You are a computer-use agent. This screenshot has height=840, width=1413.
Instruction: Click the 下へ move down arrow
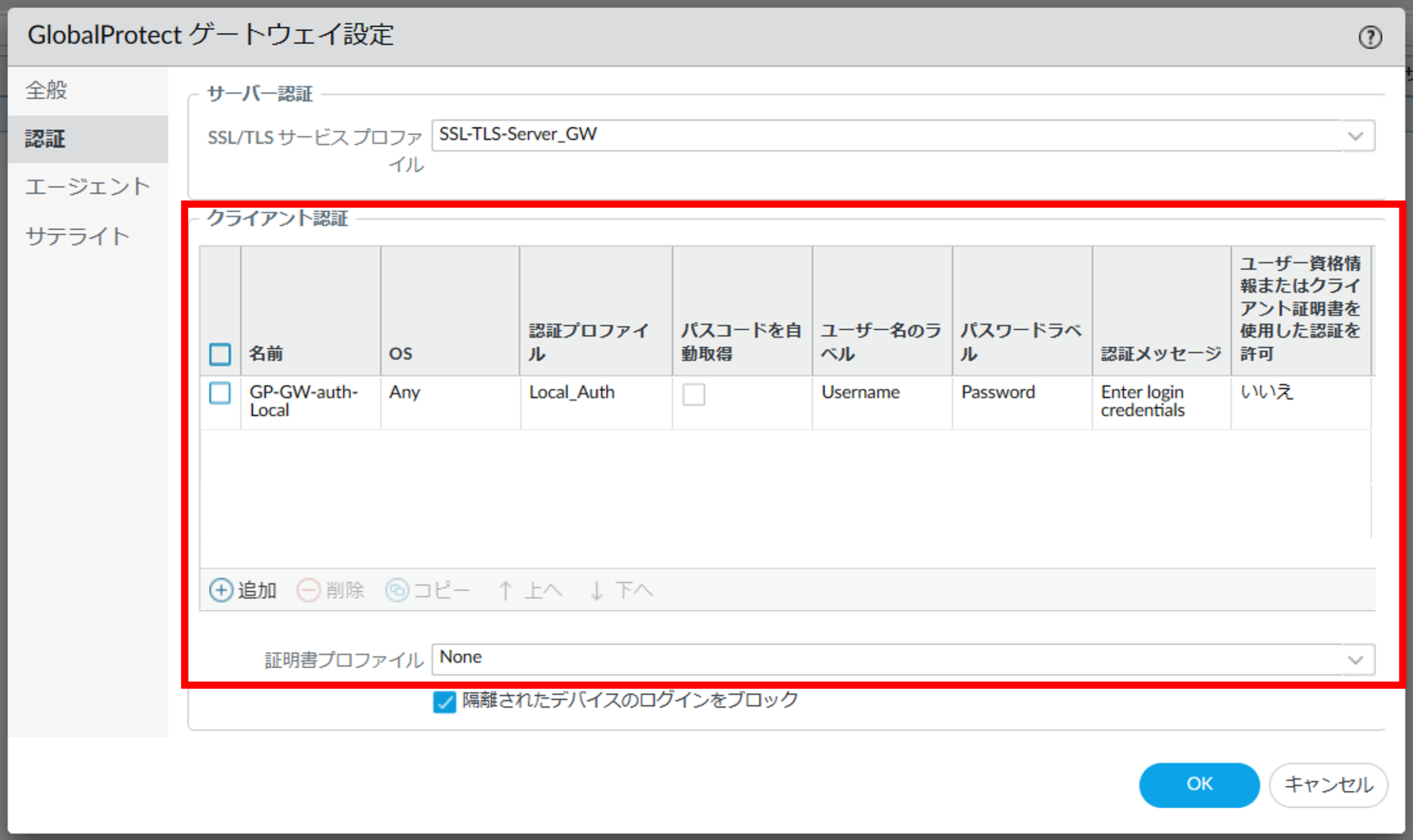click(x=596, y=590)
